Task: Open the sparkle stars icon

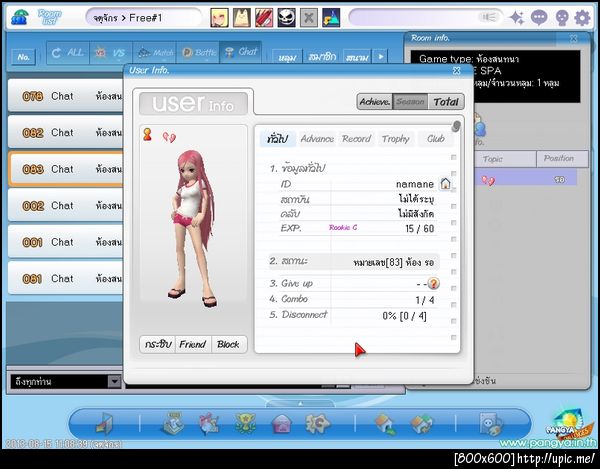Action: [x=517, y=18]
